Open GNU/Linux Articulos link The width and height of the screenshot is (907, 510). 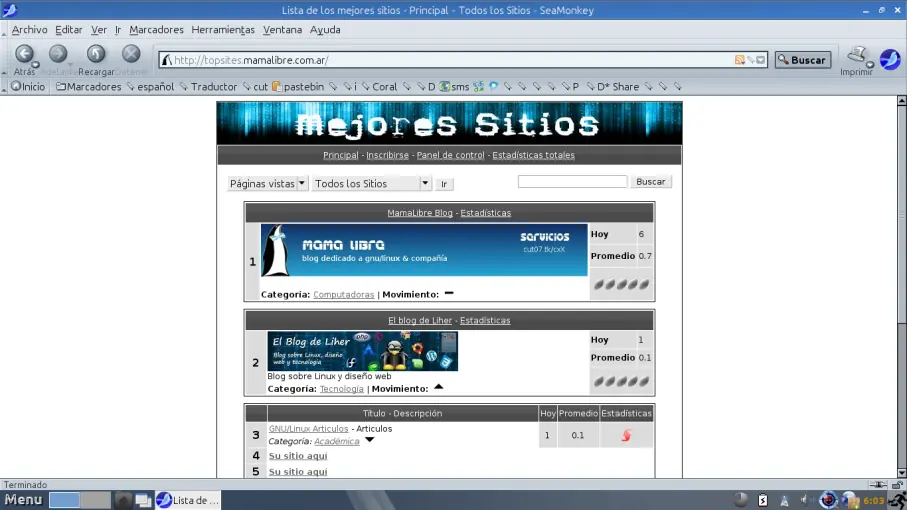[308, 429]
